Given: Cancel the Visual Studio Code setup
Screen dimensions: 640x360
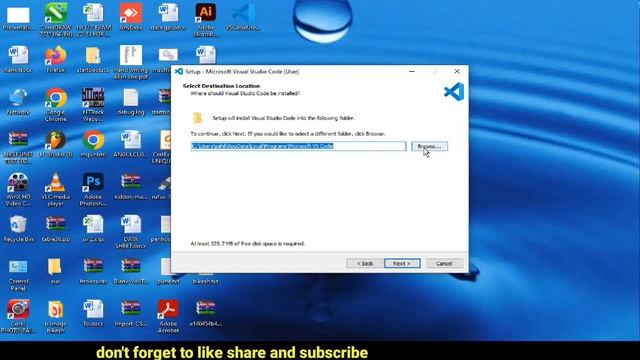Looking at the screenshot, I should [x=444, y=263].
